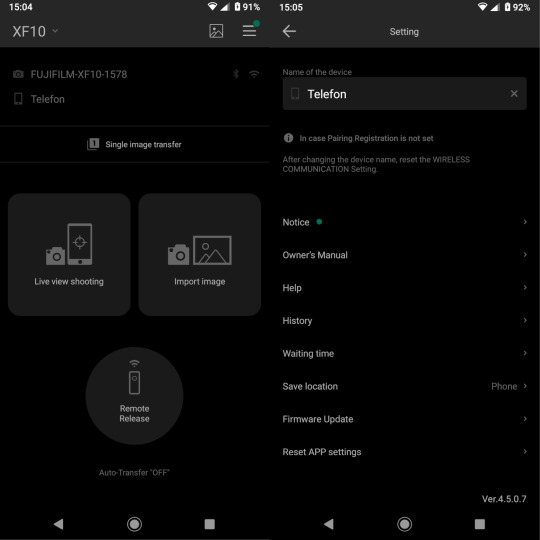
Task: Tap the Bluetooth status icon
Action: point(236,74)
